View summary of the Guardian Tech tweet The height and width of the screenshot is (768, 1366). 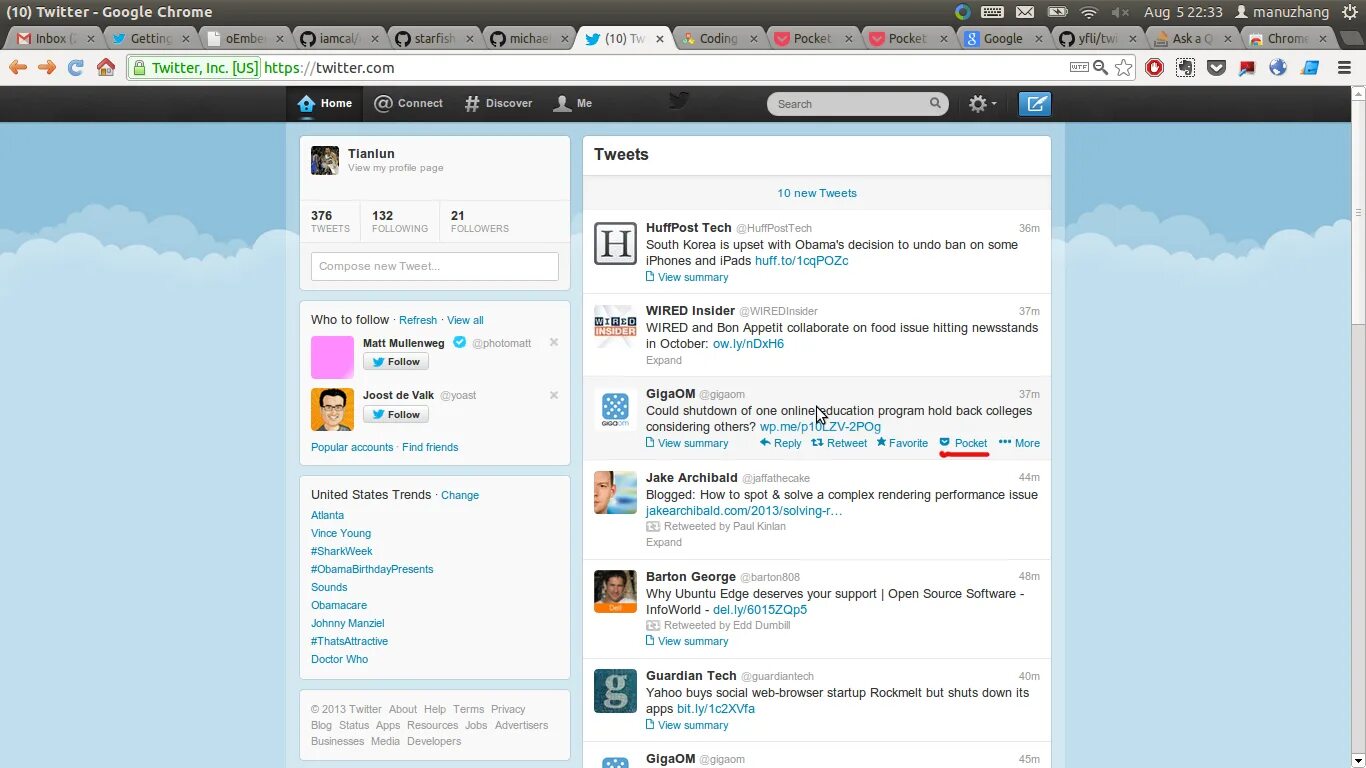point(687,725)
